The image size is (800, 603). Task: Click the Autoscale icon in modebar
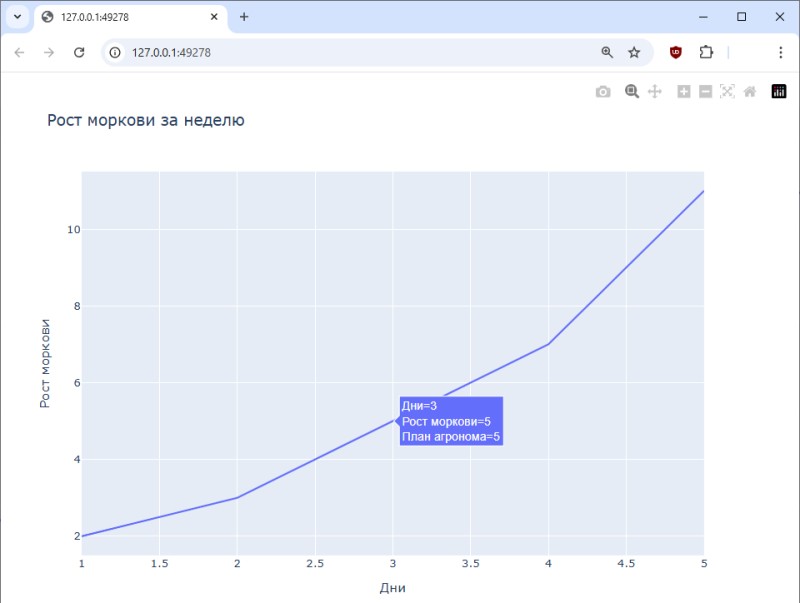click(727, 92)
